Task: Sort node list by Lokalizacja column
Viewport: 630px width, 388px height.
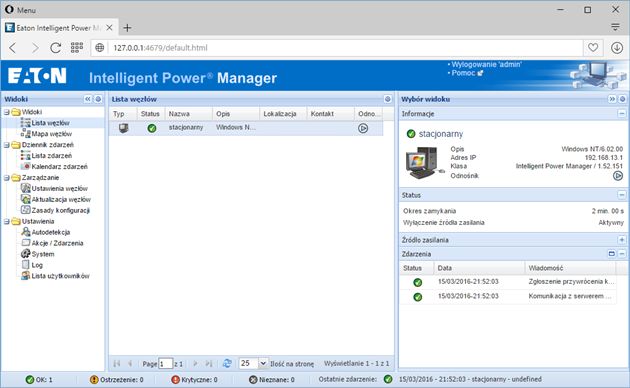Action: (x=283, y=114)
